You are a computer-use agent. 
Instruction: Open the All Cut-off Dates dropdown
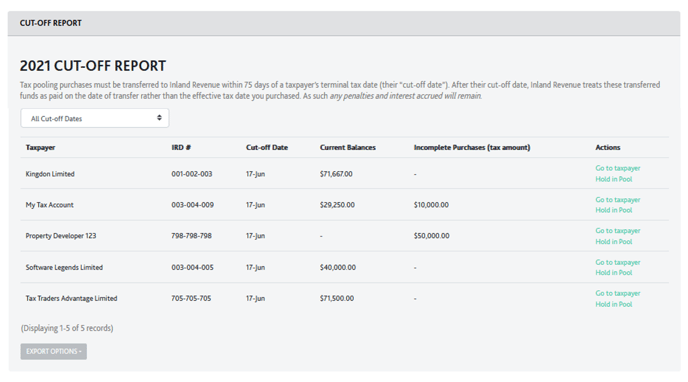[x=95, y=118]
